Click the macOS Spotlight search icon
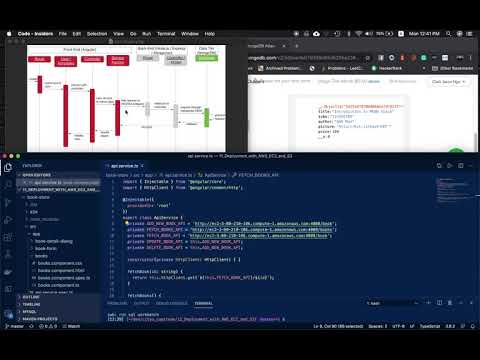This screenshot has width=480, height=360. [x=449, y=34]
